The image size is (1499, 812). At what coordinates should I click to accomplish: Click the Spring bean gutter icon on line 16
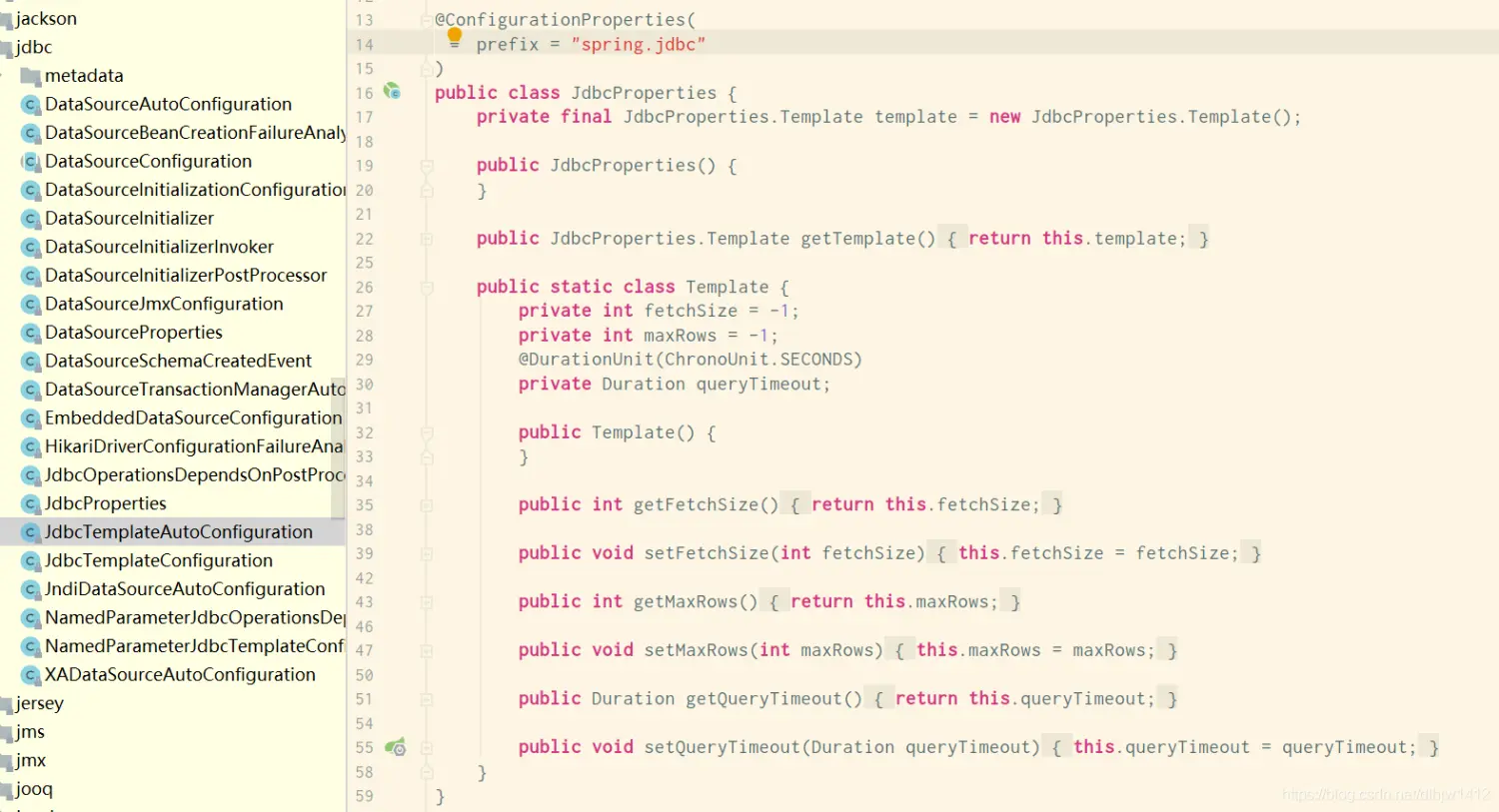pyautogui.click(x=393, y=91)
